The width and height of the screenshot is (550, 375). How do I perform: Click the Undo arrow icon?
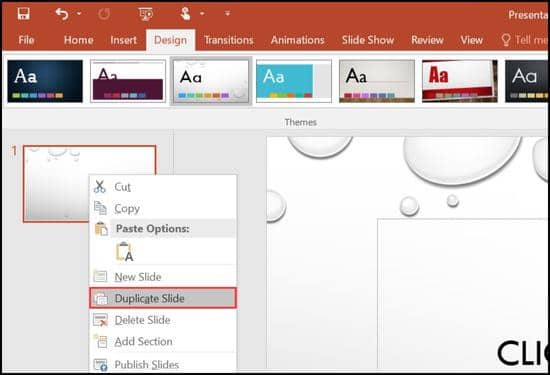tap(62, 14)
